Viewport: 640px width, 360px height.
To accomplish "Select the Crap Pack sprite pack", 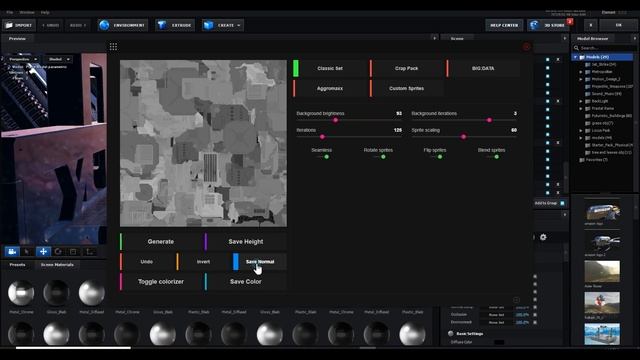I will point(407,69).
